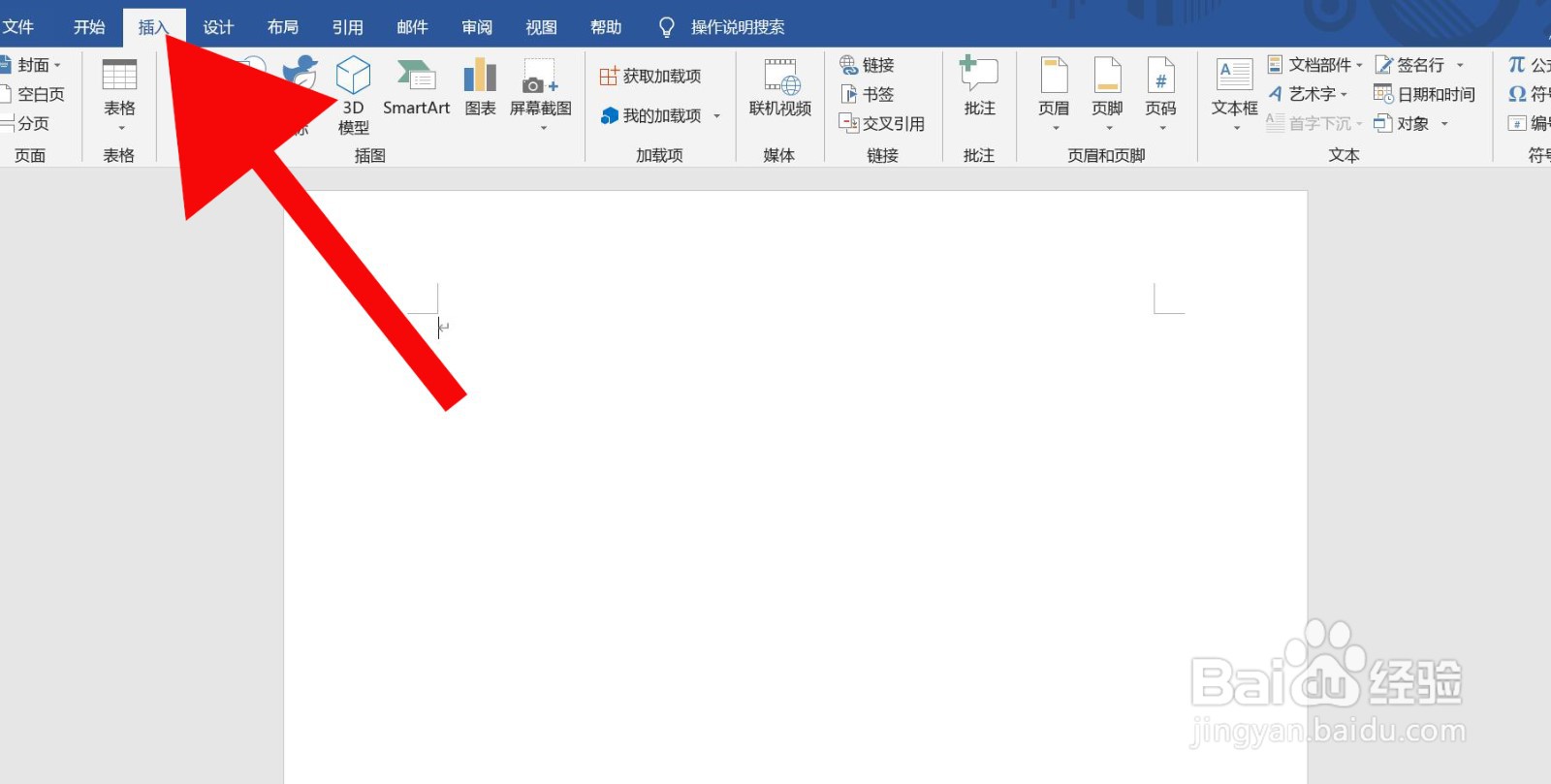The height and width of the screenshot is (784, 1551).
Task: Insert date and time (日期和时间)
Action: (x=1424, y=94)
